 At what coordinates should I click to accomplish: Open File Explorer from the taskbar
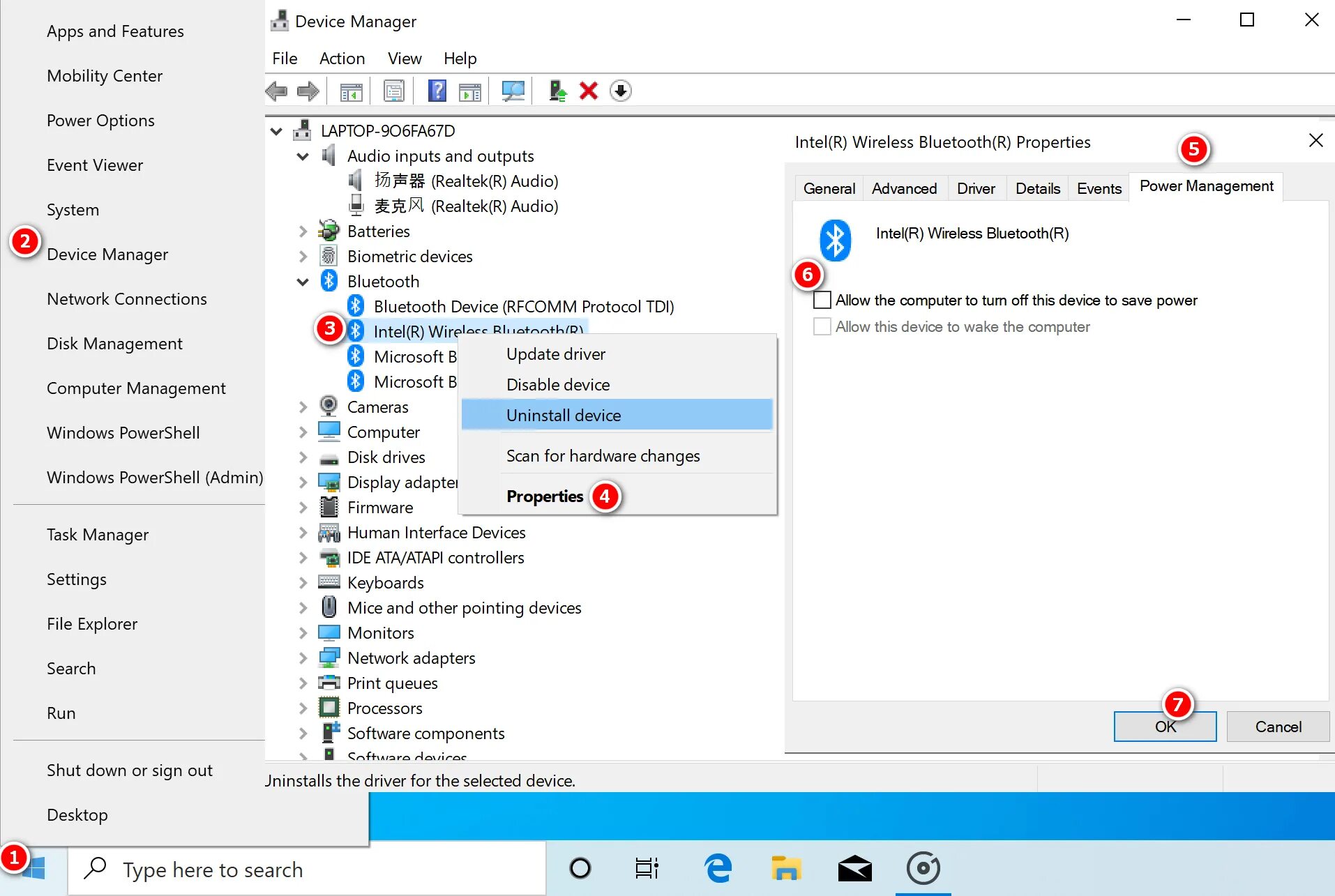click(786, 869)
